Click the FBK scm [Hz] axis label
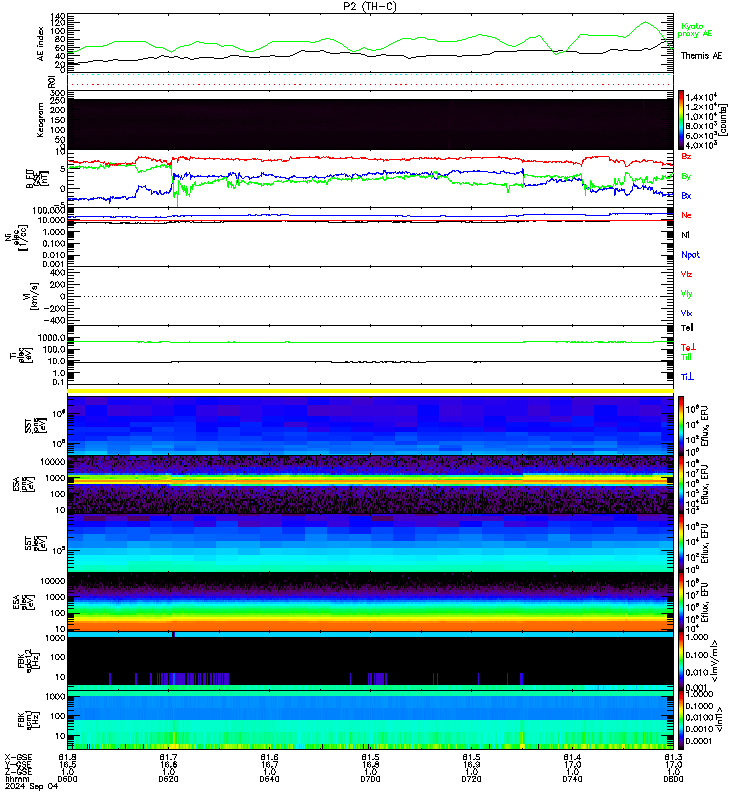The height and width of the screenshot is (800, 750). [x=29, y=720]
